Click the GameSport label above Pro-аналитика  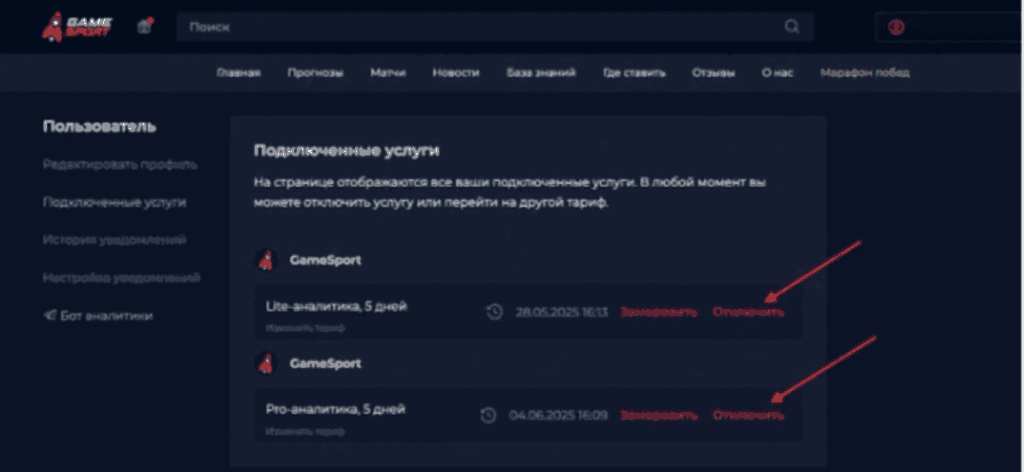325,363
